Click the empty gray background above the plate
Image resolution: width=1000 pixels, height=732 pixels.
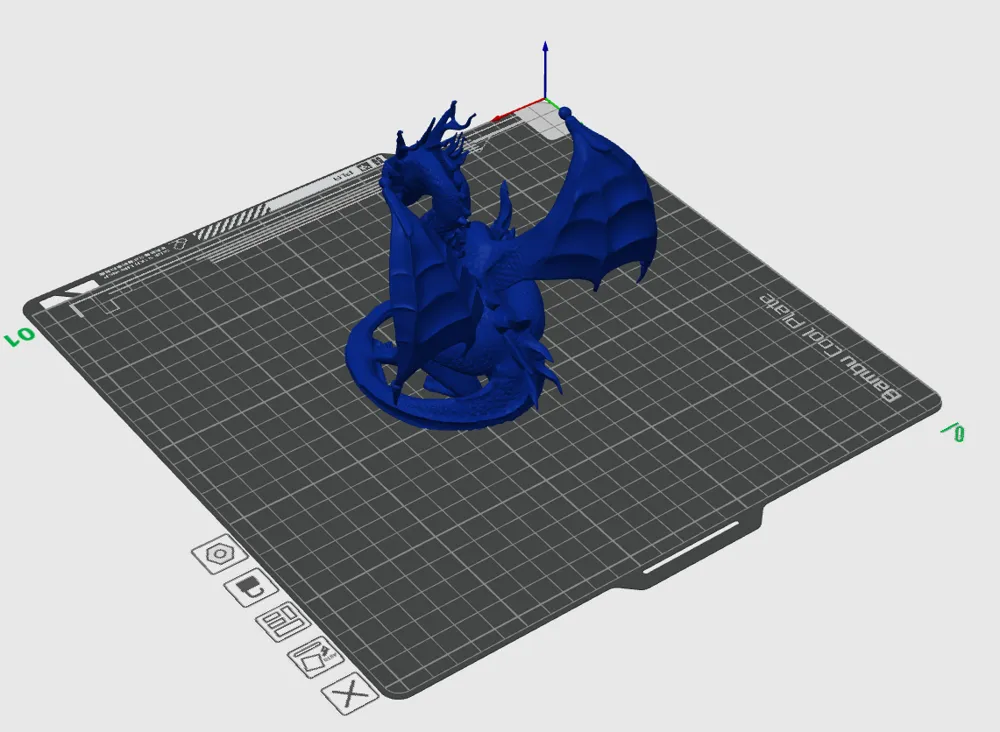click(x=255, y=77)
